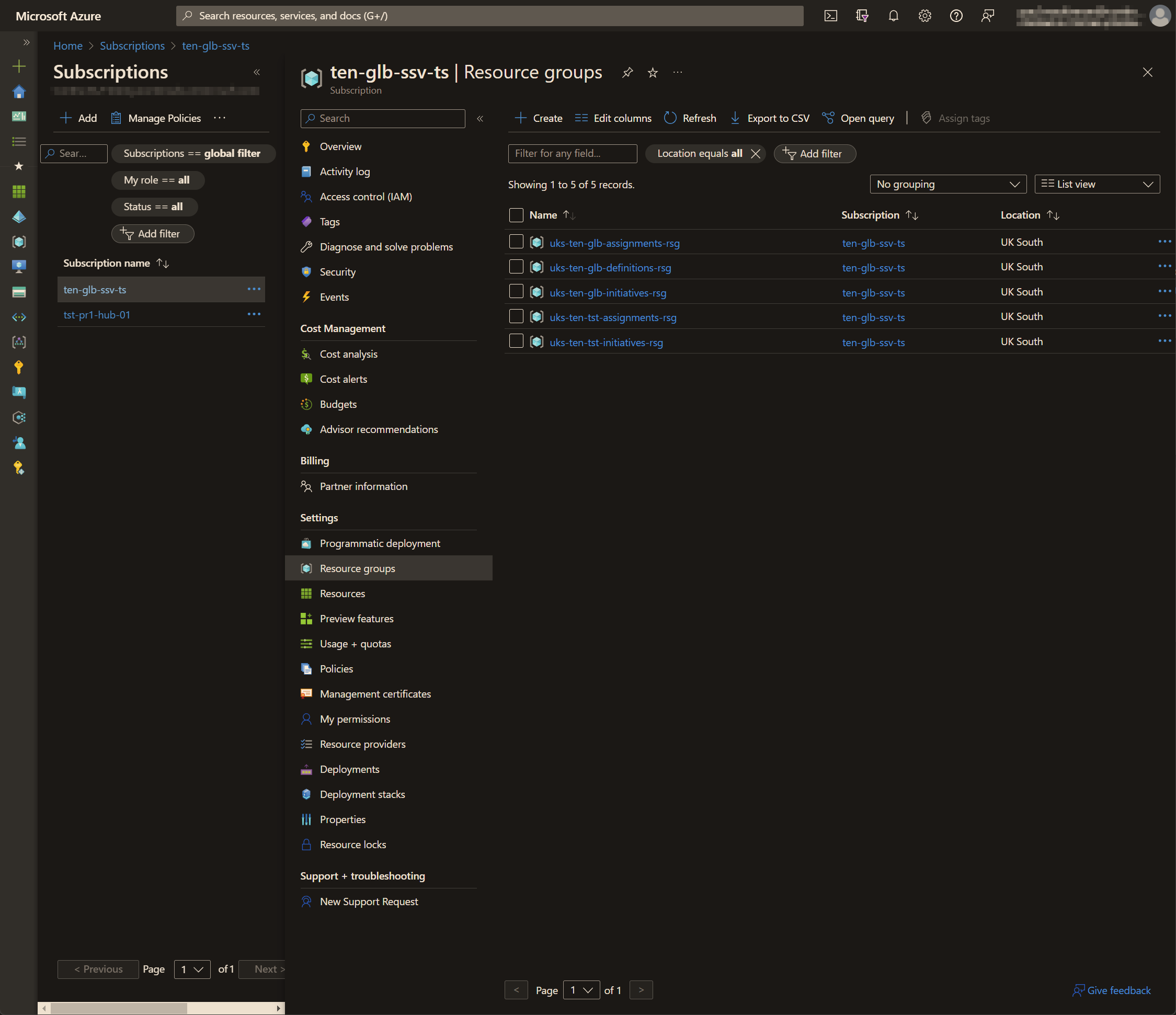The image size is (1176, 1015).
Task: Check the box for uks-ten-tst-initiatives-rsg
Action: pos(516,341)
